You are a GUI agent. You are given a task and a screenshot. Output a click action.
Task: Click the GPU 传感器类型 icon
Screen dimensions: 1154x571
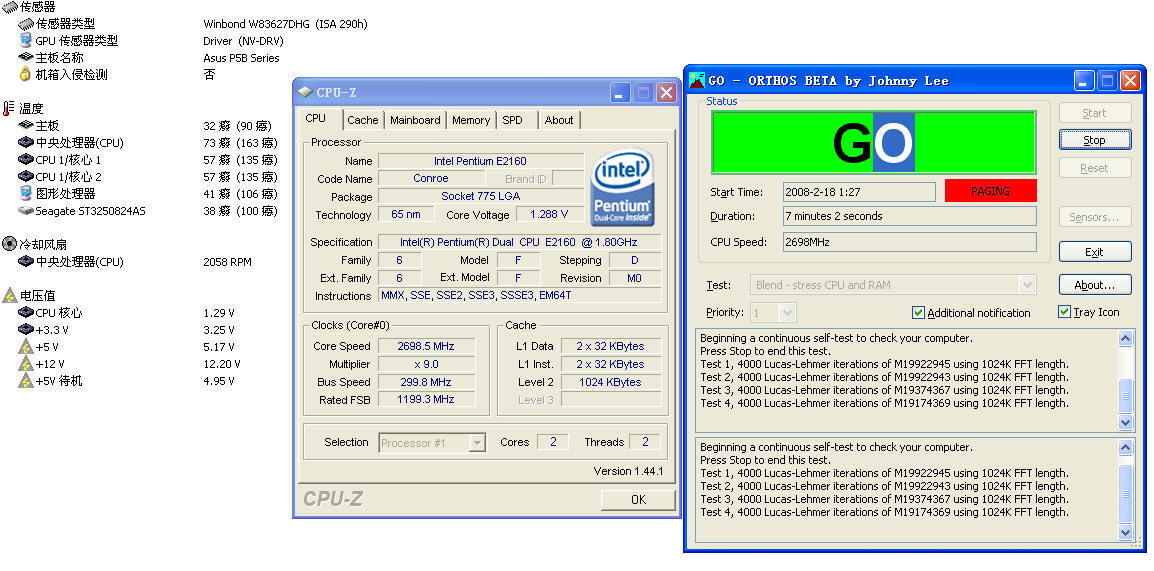26,41
